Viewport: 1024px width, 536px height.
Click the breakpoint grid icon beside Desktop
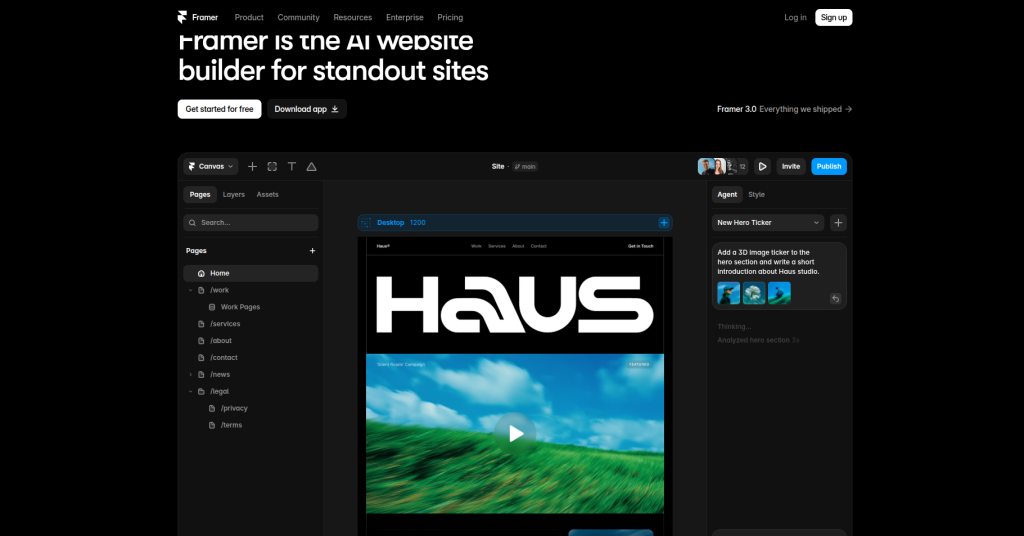[366, 223]
